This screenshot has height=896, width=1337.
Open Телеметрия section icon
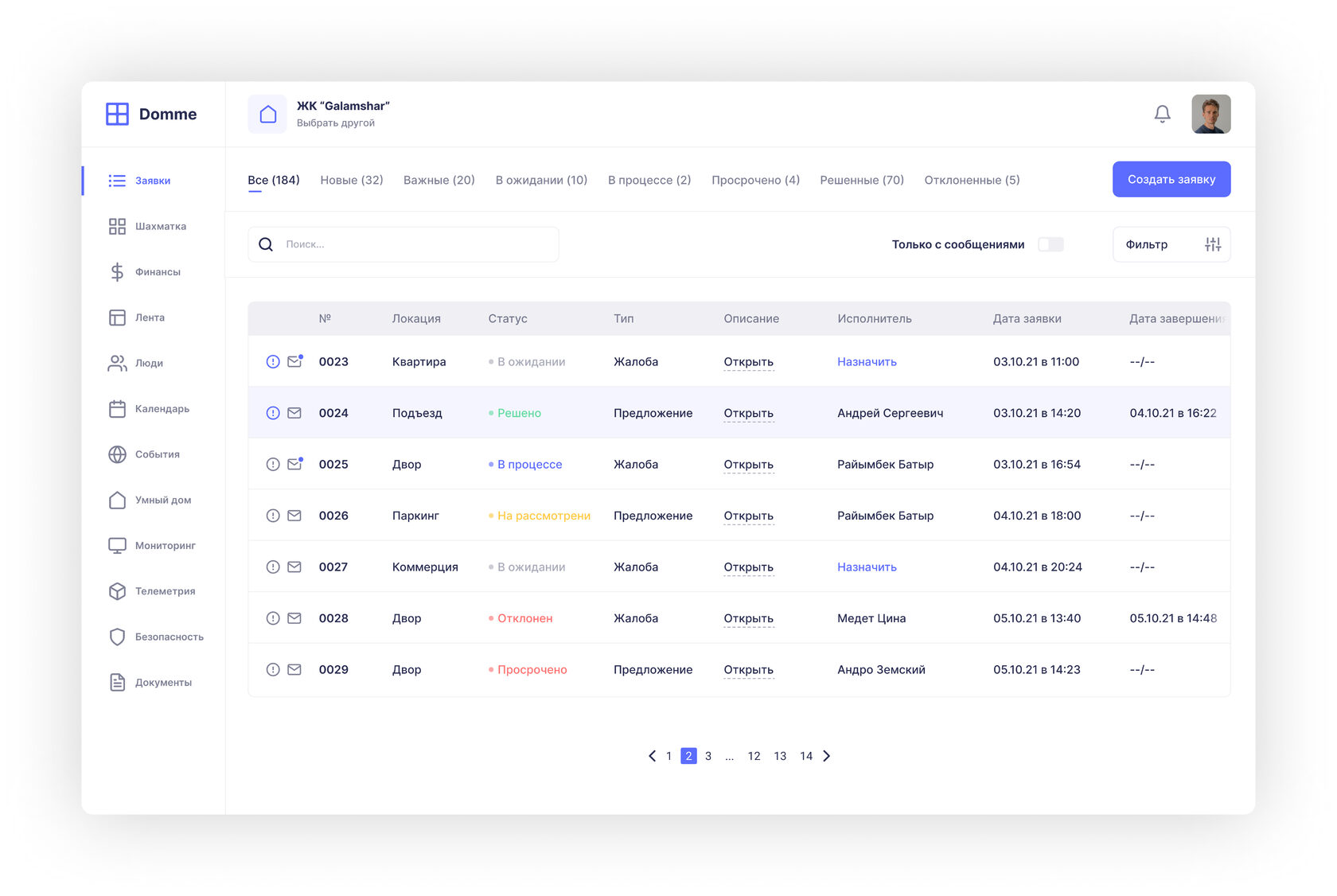pos(117,591)
